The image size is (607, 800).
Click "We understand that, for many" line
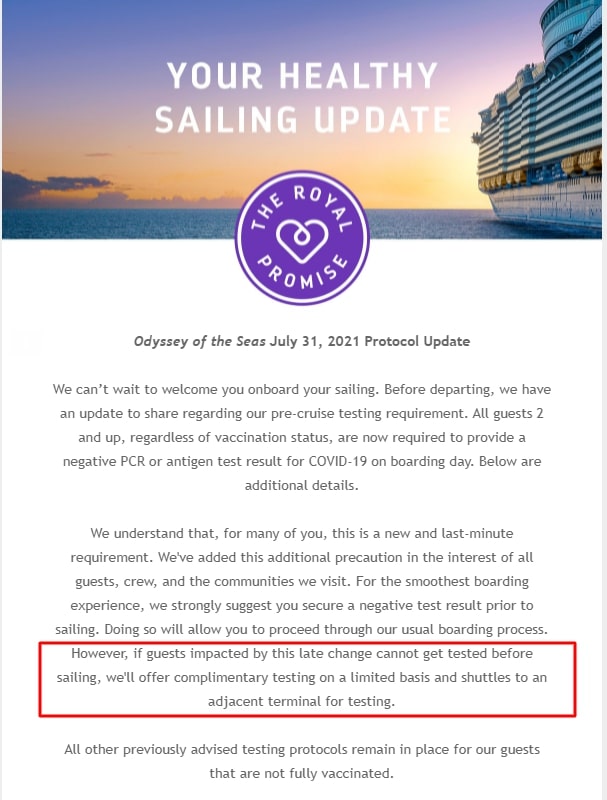302,533
